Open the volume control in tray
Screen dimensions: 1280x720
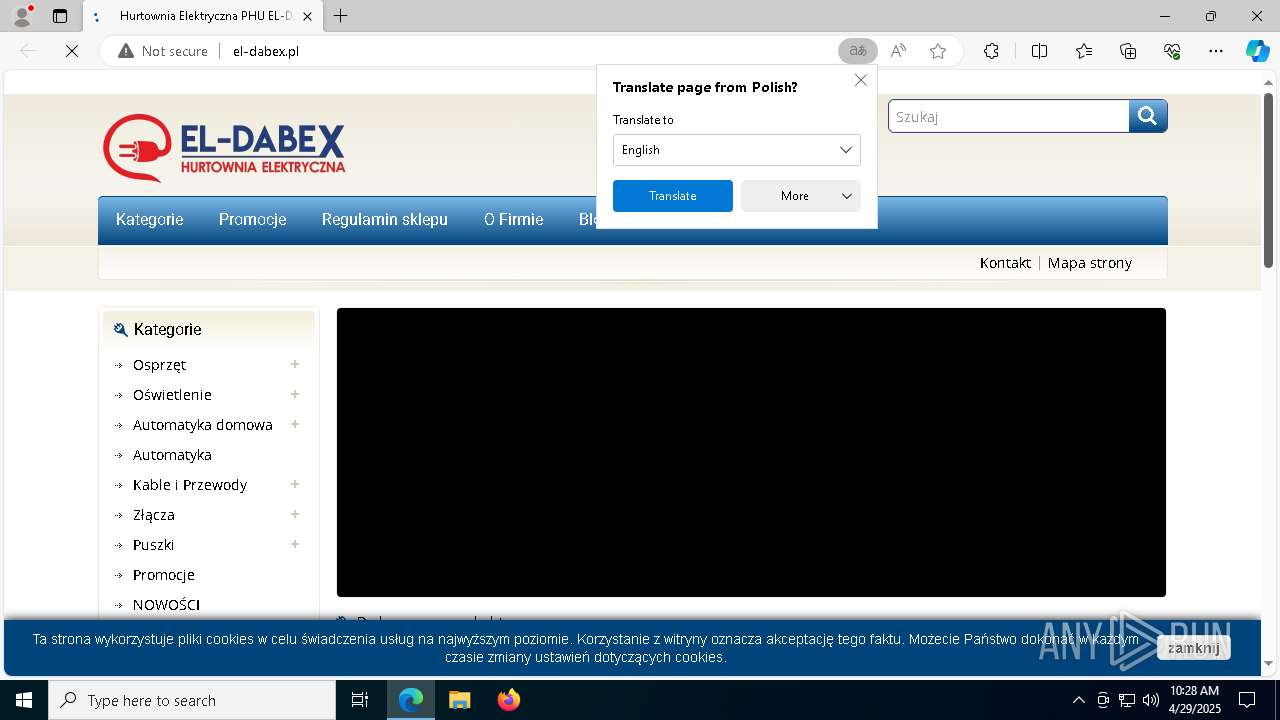[x=1150, y=700]
